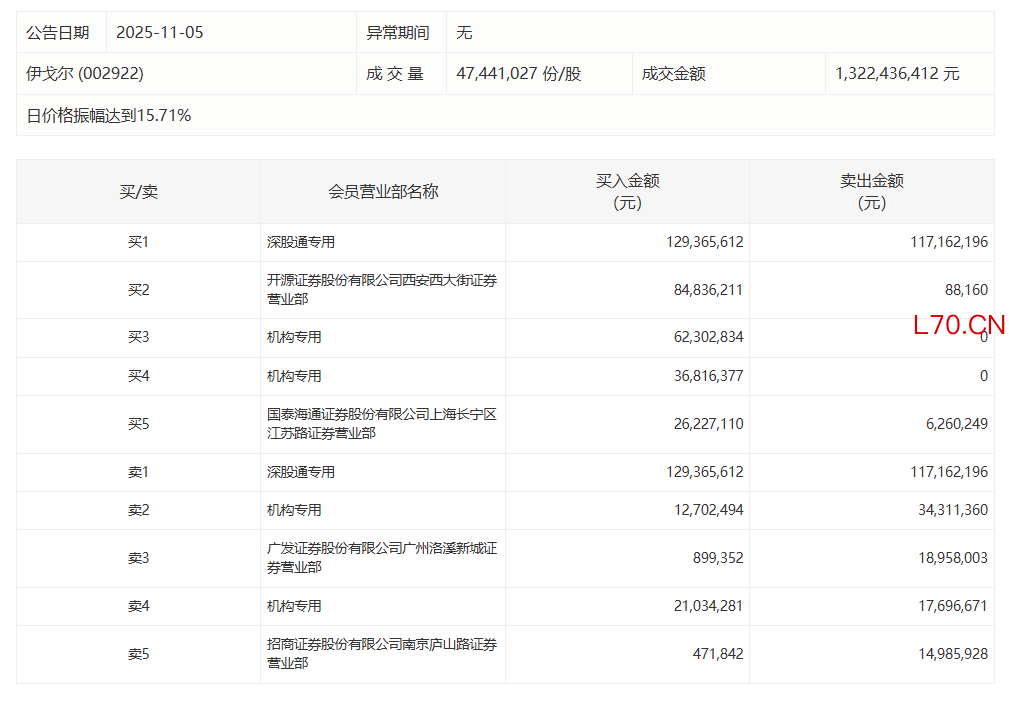Image resolution: width=1009 pixels, height=710 pixels.
Task: Click the 买/卖 column header
Action: [138, 192]
